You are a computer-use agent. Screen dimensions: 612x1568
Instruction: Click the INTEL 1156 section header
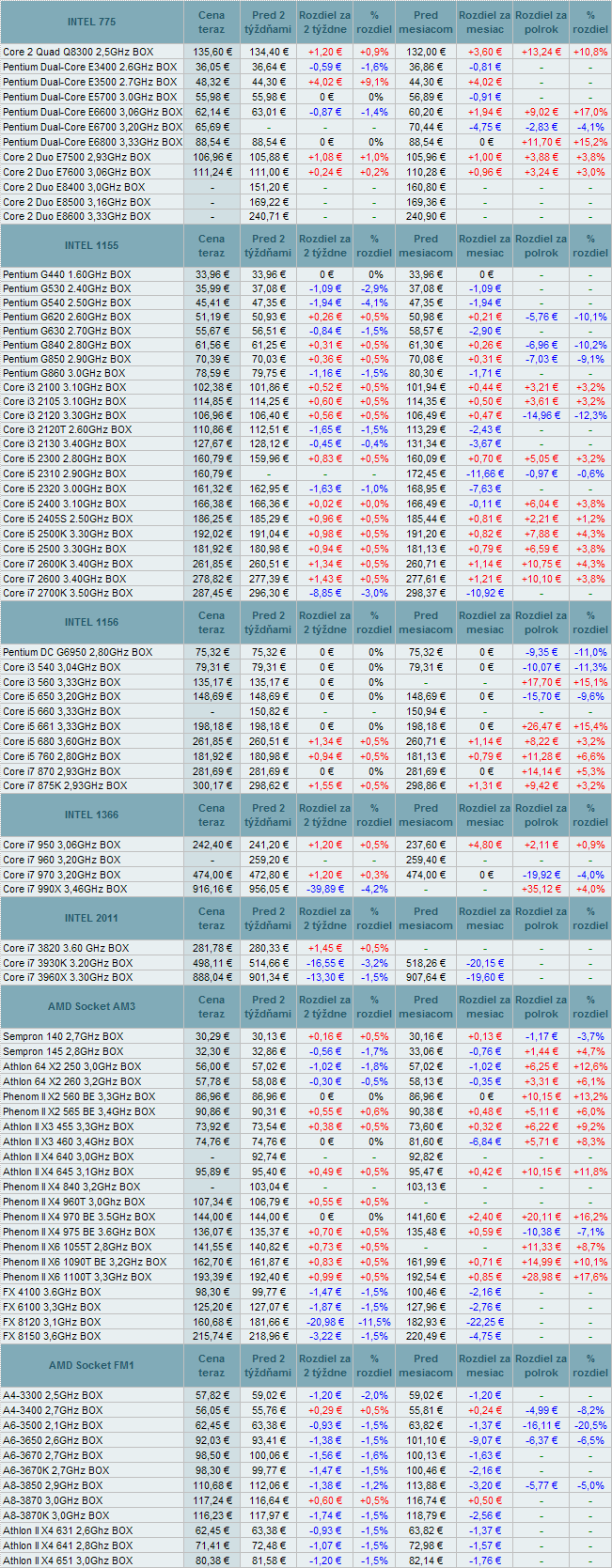click(92, 622)
